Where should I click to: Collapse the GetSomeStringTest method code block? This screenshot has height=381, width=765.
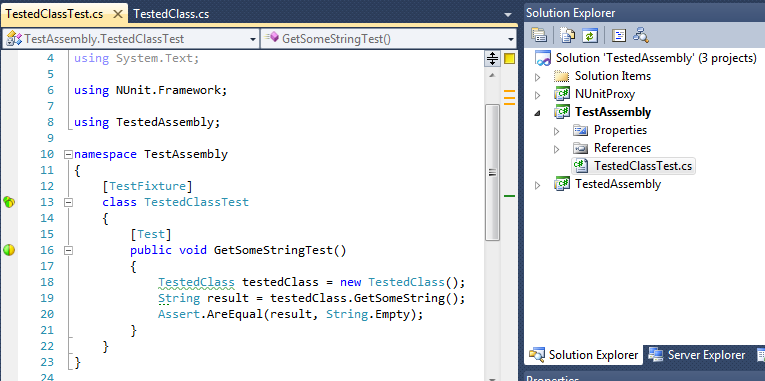[68, 250]
